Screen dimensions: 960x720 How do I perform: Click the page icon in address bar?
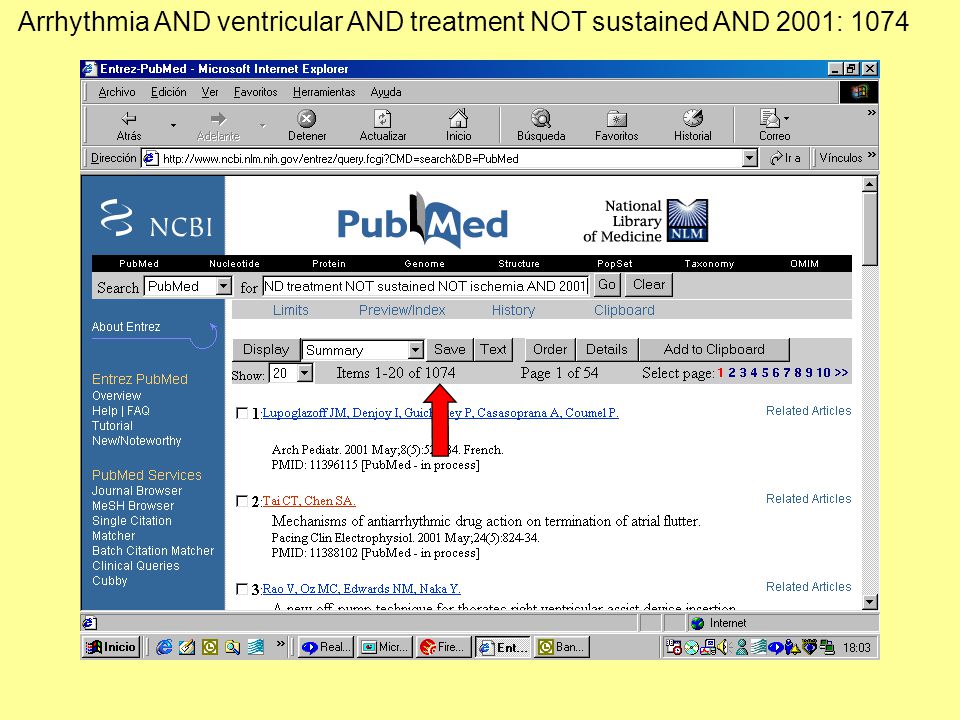click(150, 159)
